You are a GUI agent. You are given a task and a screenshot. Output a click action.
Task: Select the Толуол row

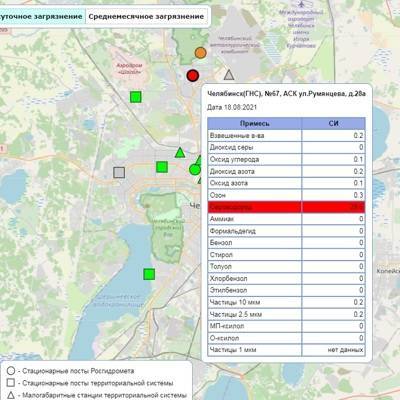pos(286,267)
